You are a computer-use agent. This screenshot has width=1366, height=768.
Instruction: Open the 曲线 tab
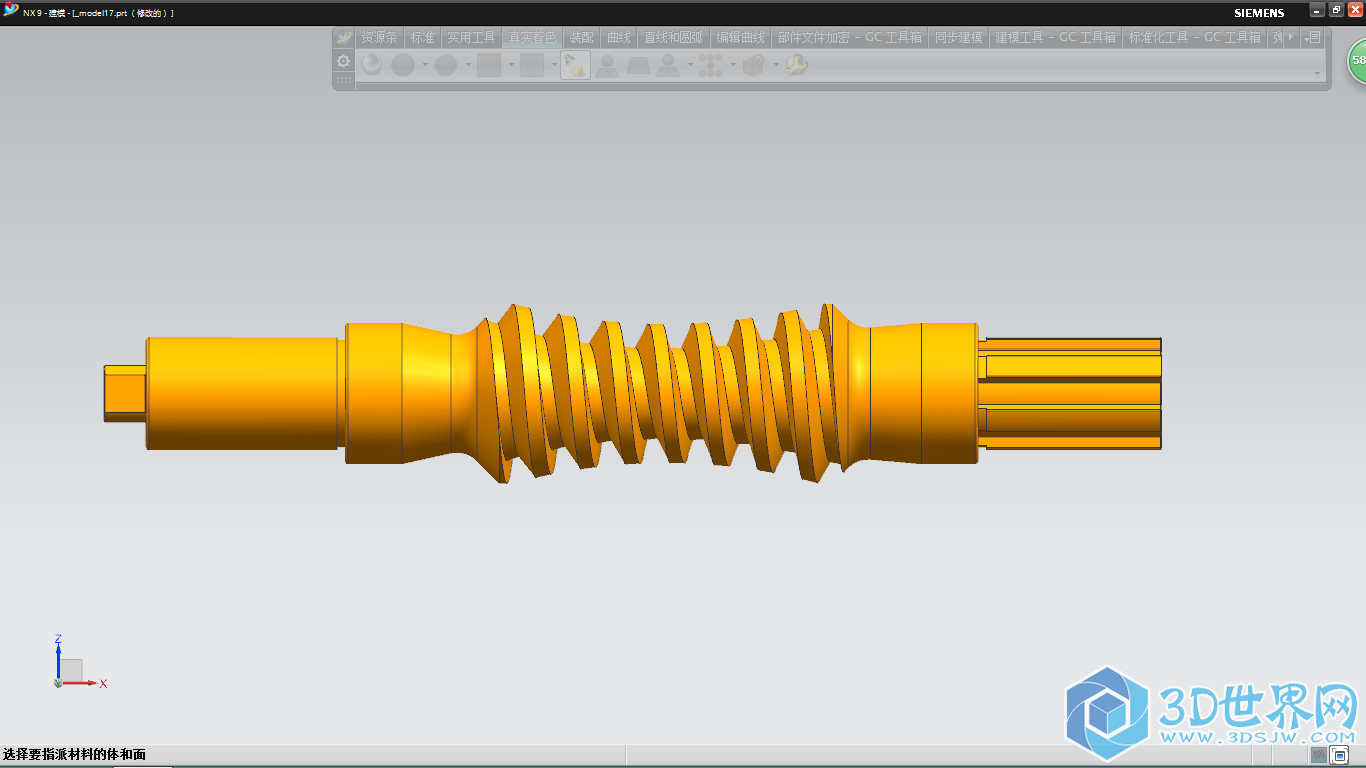point(619,37)
